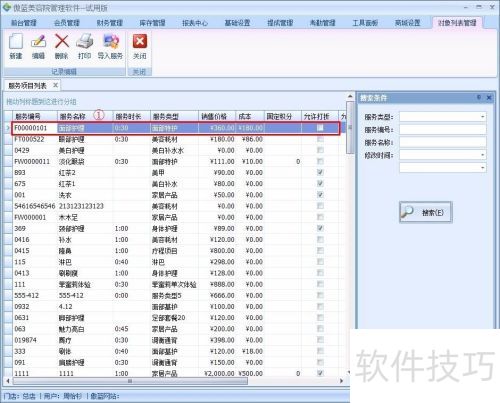Click the application logo in title bar
Viewport: 500px width, 403px height.
point(7,7)
